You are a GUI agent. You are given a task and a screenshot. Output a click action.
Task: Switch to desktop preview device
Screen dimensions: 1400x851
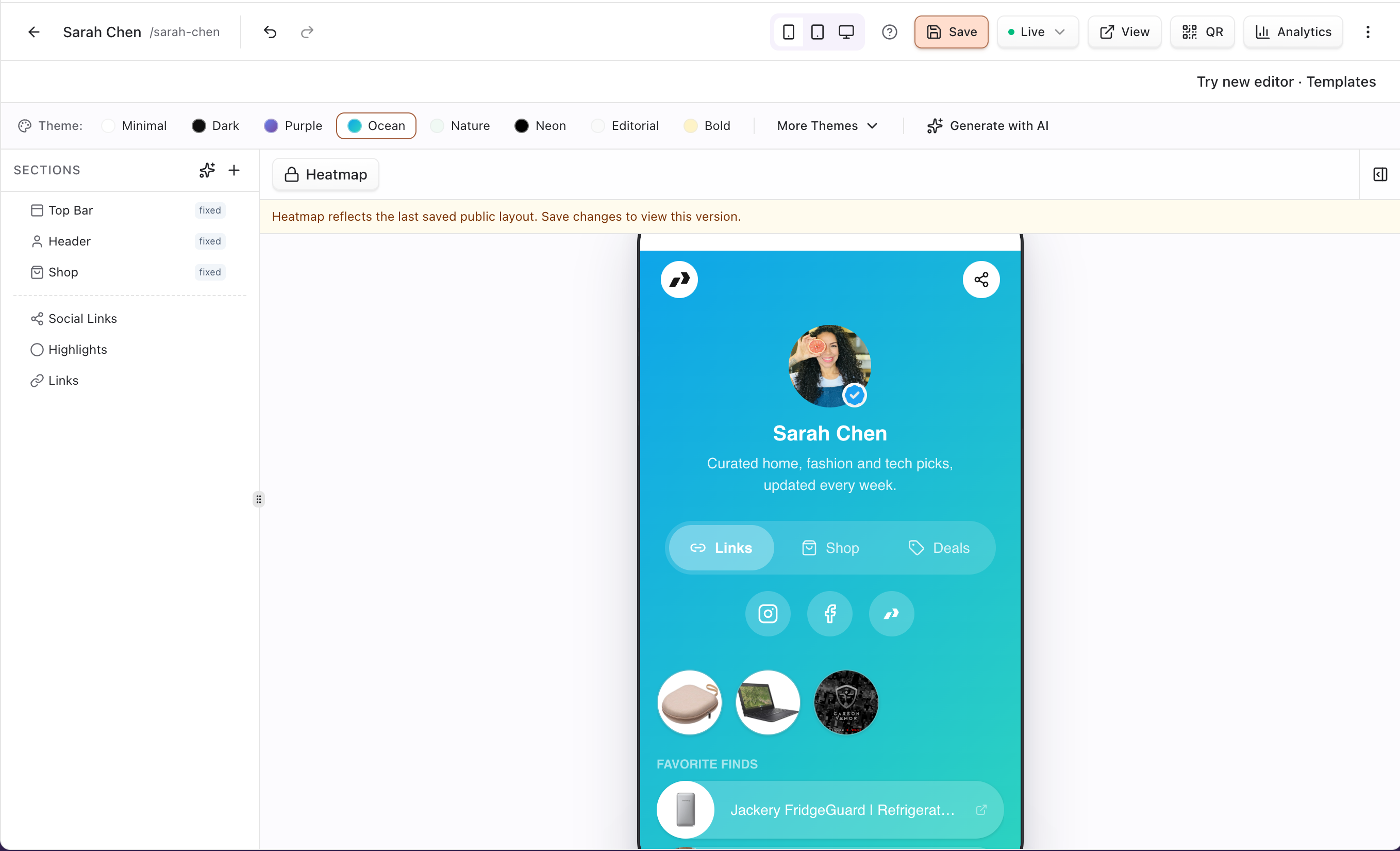click(x=846, y=32)
